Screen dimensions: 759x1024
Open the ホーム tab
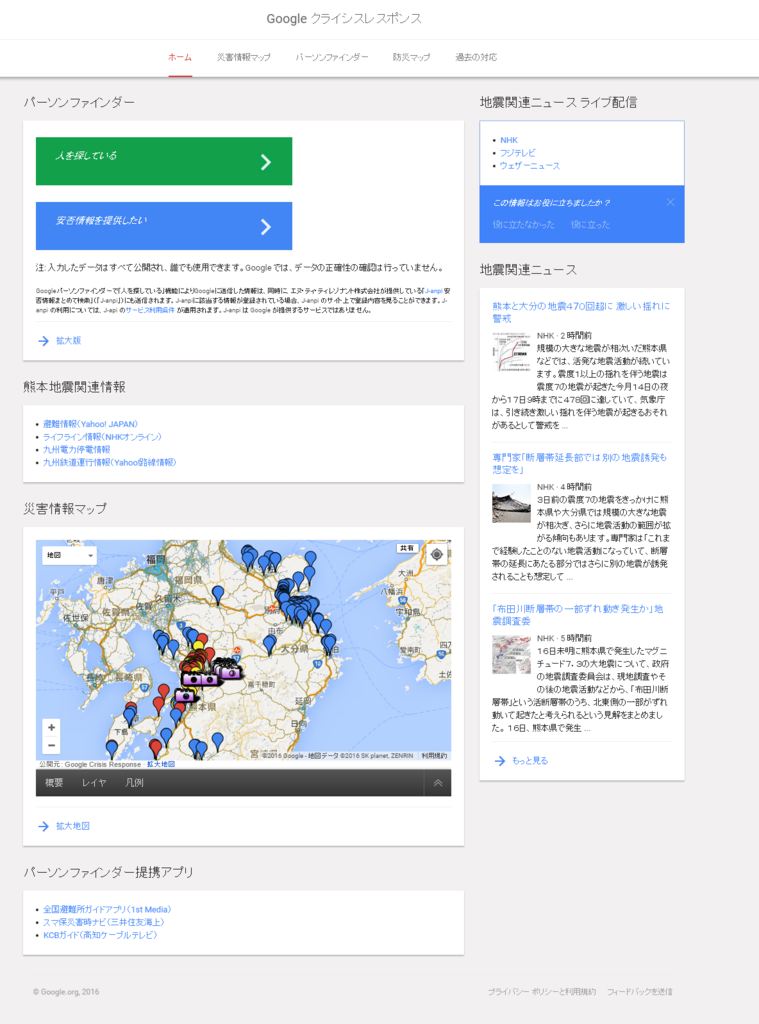click(x=180, y=57)
